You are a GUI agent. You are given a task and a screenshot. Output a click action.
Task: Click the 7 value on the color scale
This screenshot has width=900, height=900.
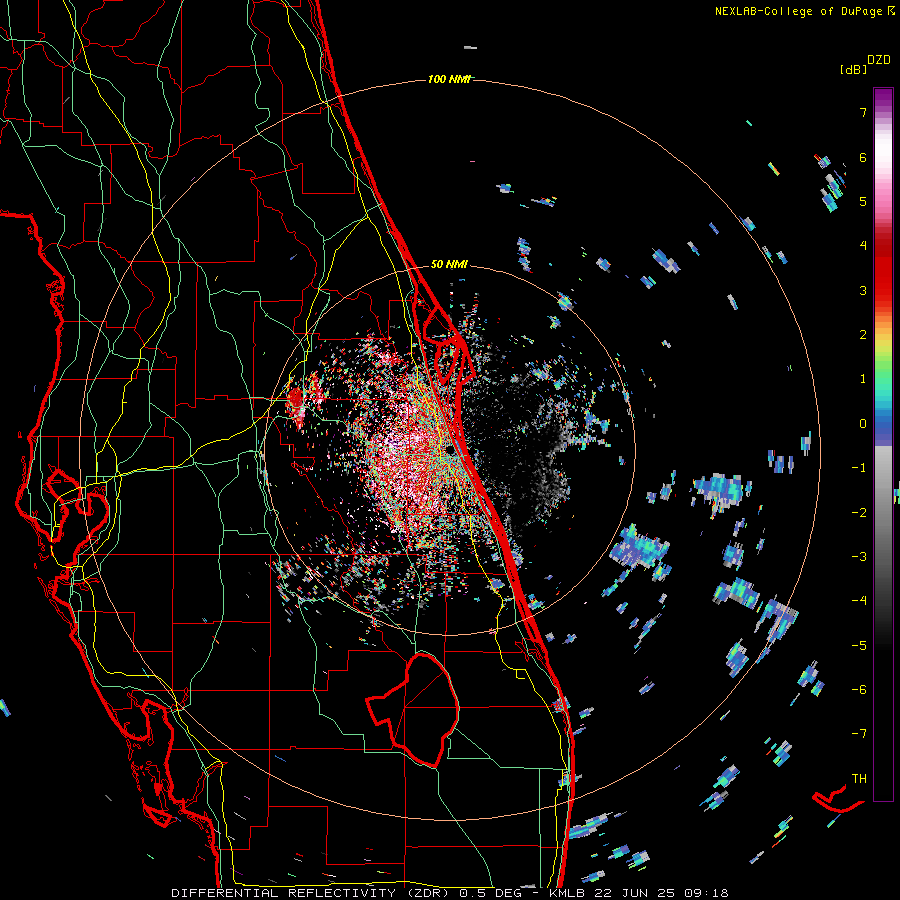[x=863, y=112]
